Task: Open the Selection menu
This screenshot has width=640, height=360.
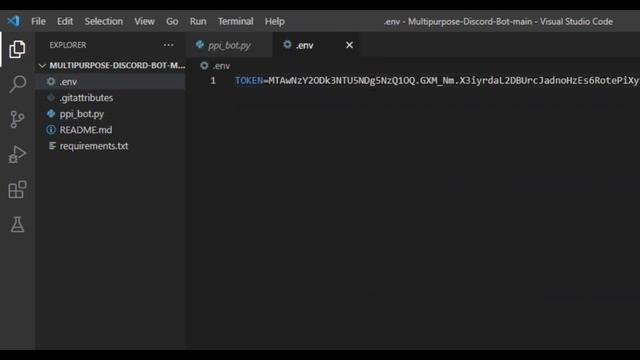Action: (103, 21)
